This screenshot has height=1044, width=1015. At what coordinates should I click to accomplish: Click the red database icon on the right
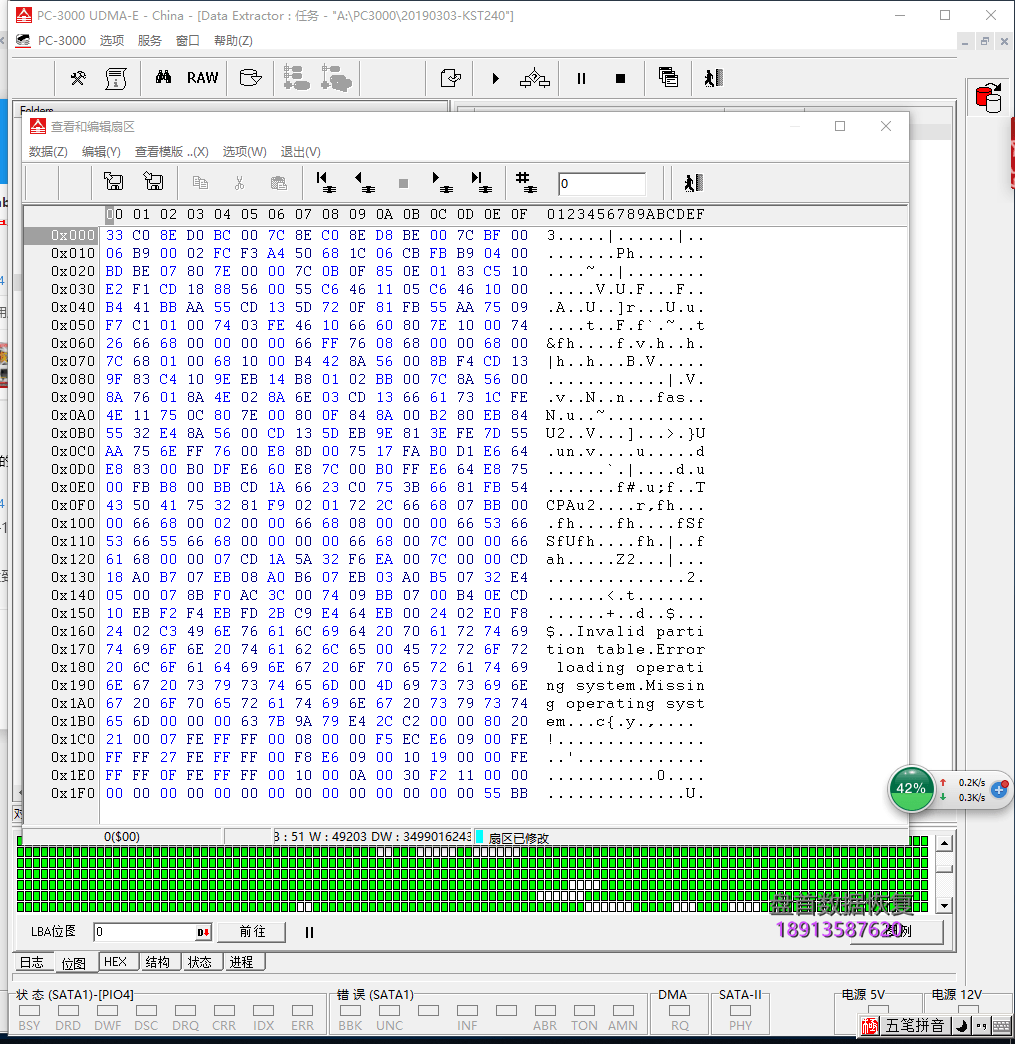(989, 97)
